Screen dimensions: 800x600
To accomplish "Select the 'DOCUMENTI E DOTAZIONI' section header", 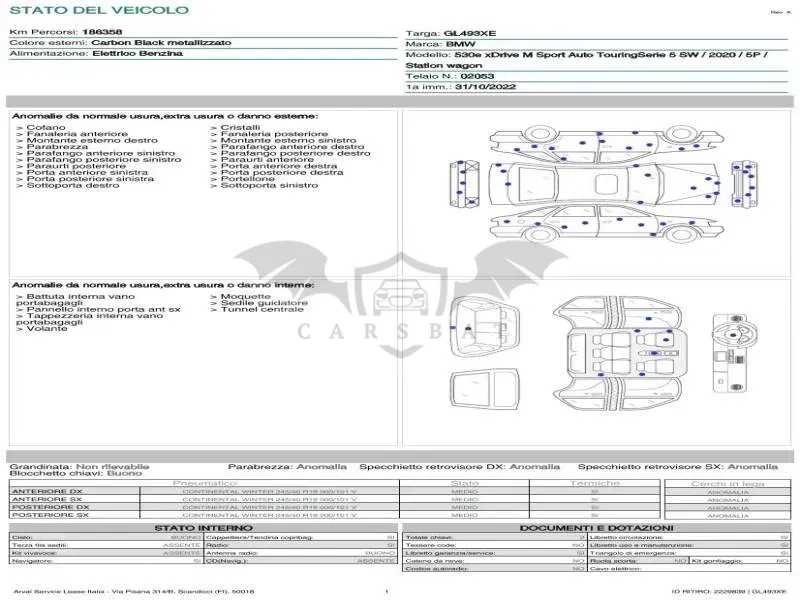I will pos(597,528).
